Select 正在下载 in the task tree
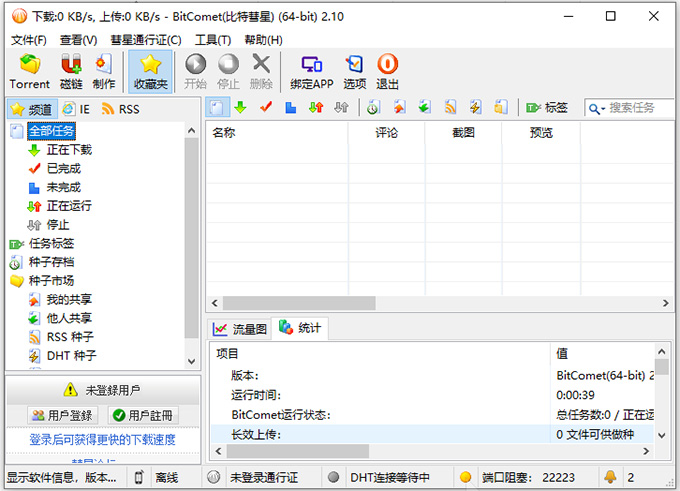 point(69,150)
